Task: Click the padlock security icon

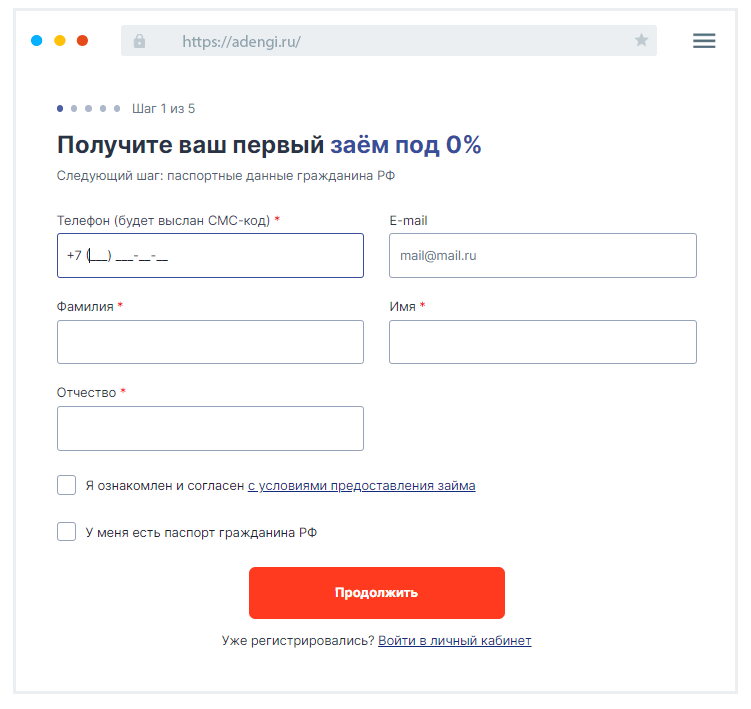Action: (139, 41)
